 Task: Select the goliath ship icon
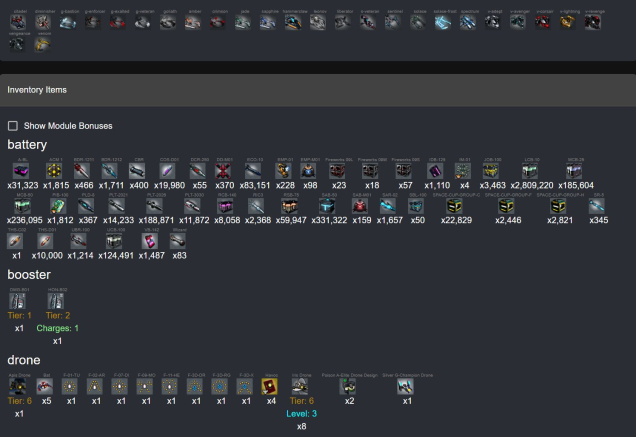[x=168, y=20]
